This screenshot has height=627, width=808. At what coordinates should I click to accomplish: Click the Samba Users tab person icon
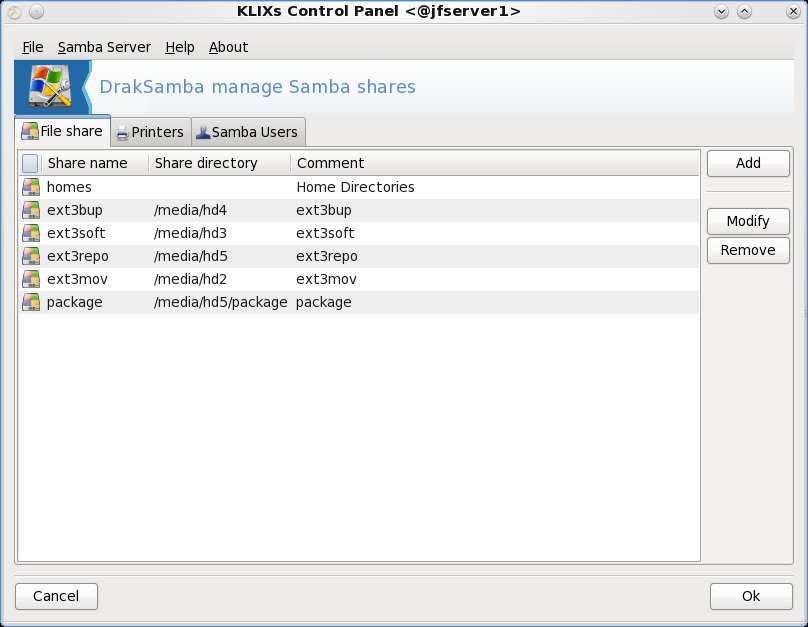tap(203, 132)
